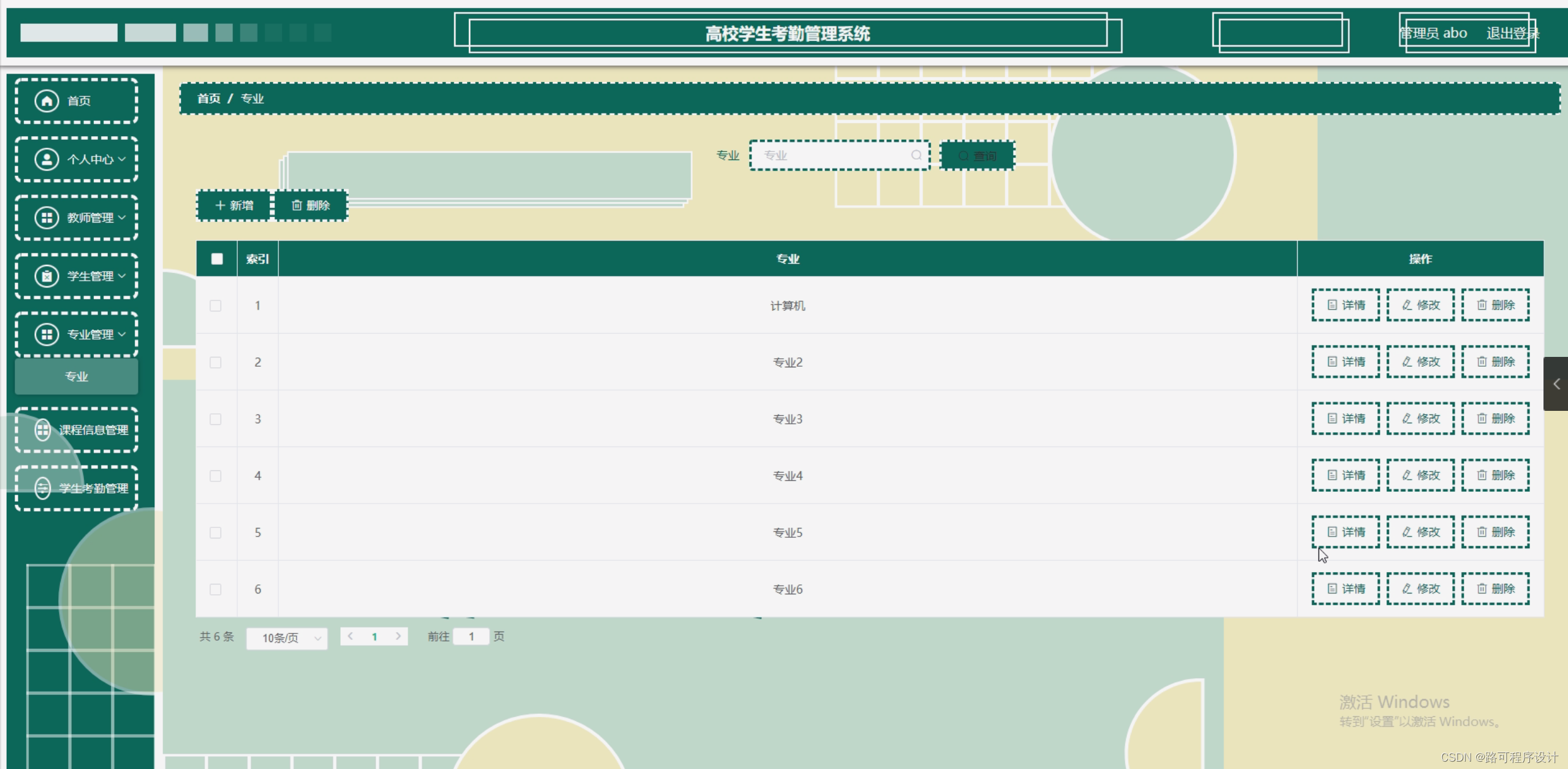The image size is (1568, 769).
Task: Select the checkbox for row 专业4
Action: tap(216, 476)
